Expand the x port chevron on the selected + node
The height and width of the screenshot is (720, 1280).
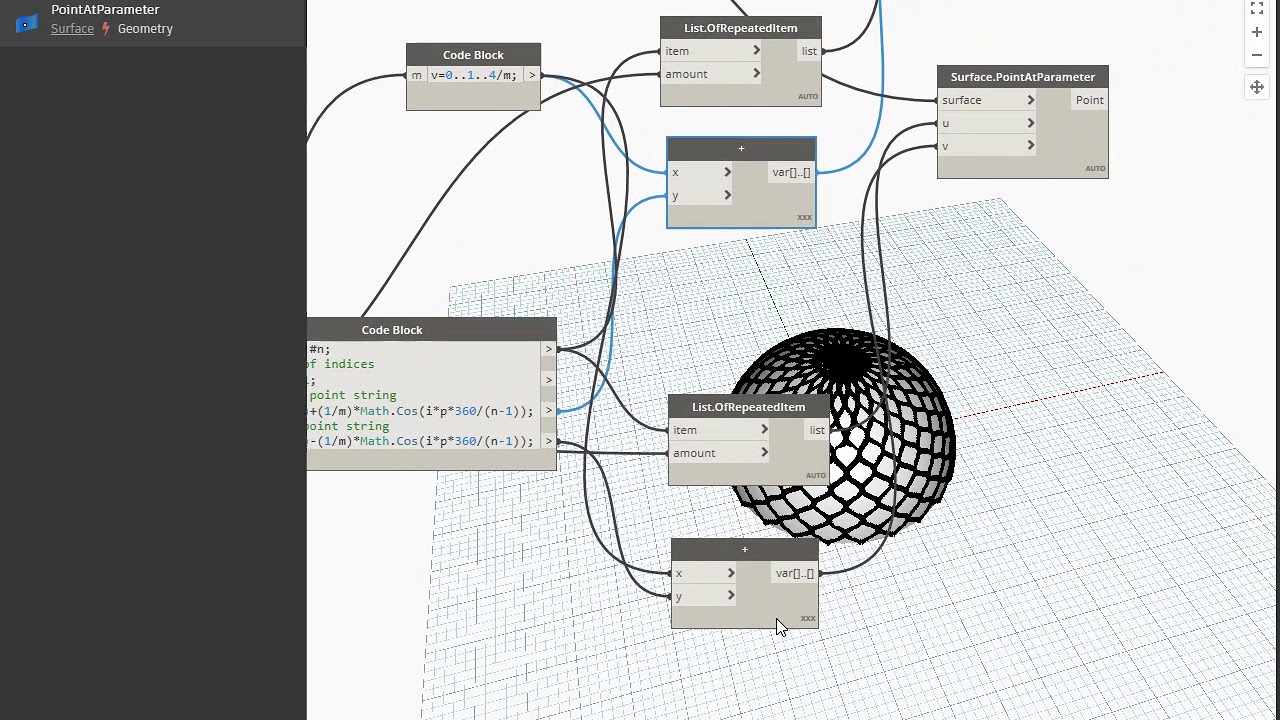click(x=727, y=172)
